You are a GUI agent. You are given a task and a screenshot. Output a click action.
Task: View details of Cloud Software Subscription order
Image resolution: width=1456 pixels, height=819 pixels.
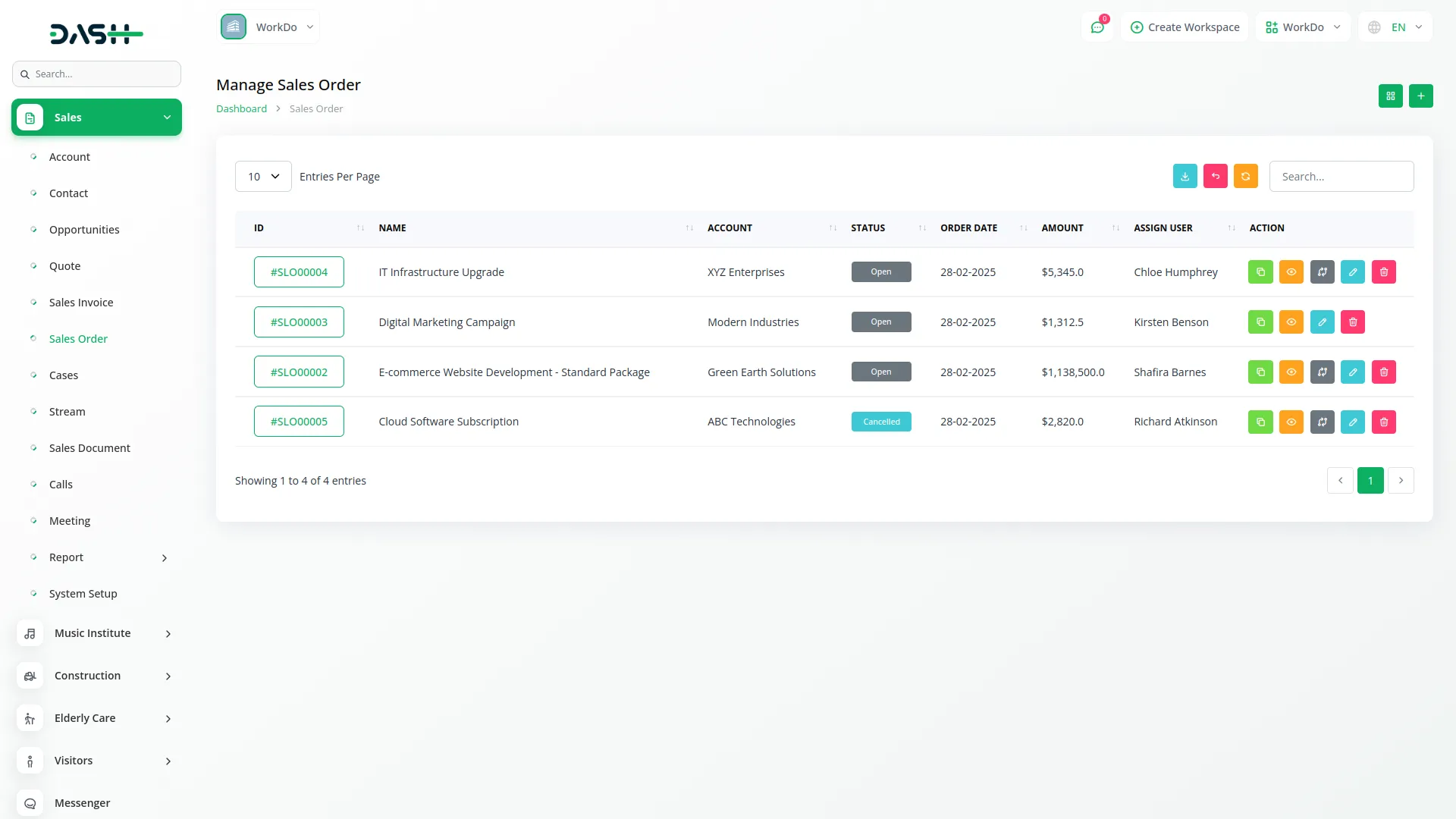click(1291, 422)
